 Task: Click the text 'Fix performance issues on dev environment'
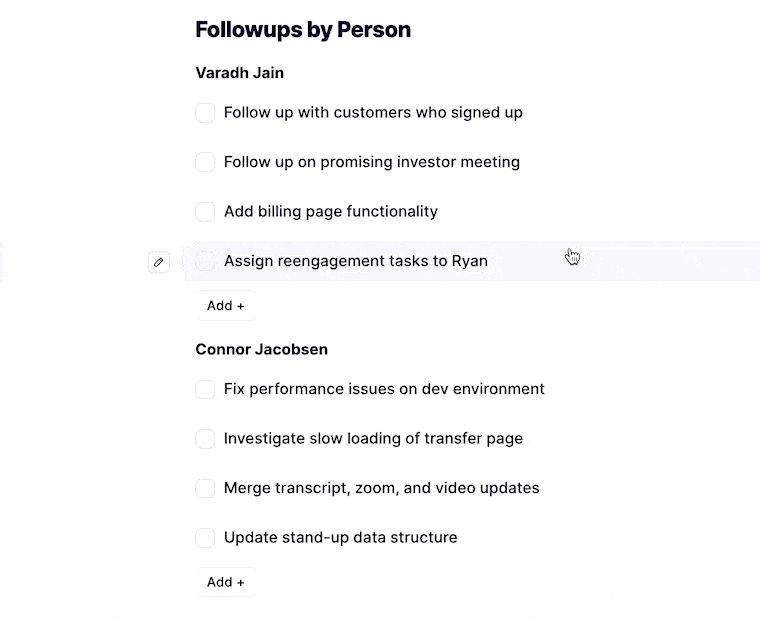point(384,389)
